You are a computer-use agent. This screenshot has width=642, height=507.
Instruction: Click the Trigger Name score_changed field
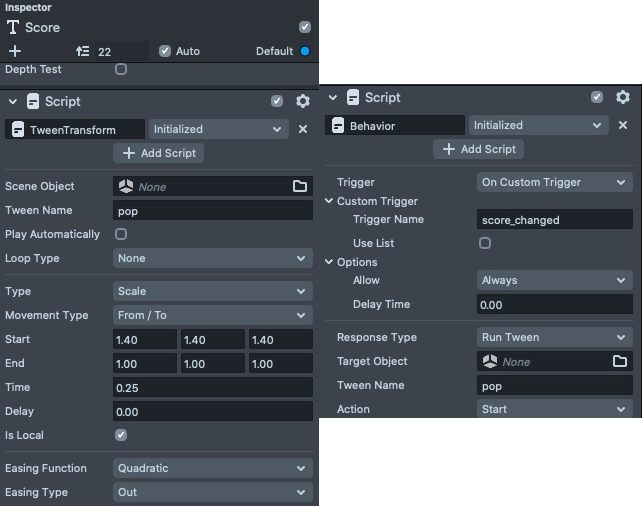[x=554, y=219]
